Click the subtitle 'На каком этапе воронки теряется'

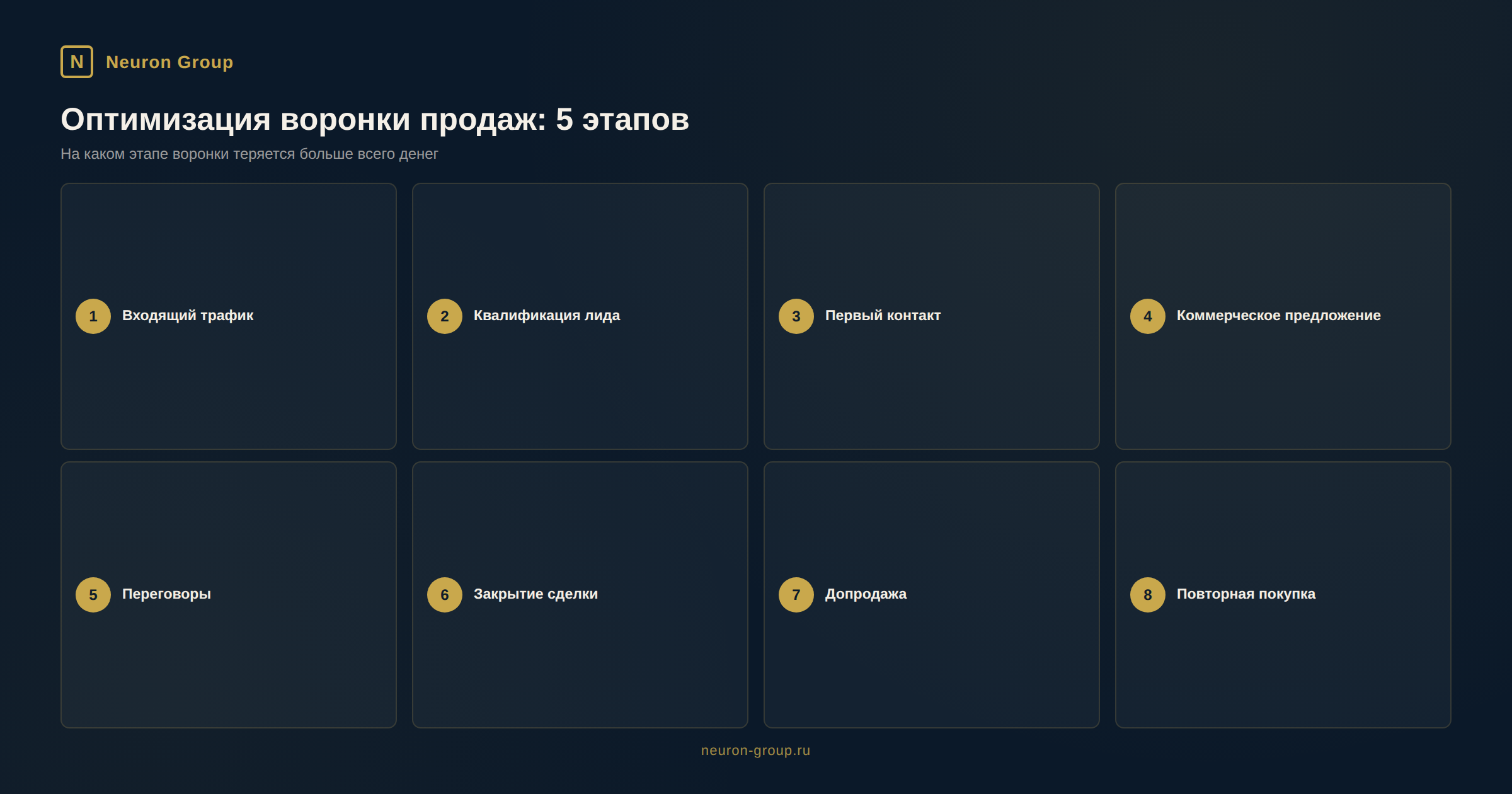(178, 154)
